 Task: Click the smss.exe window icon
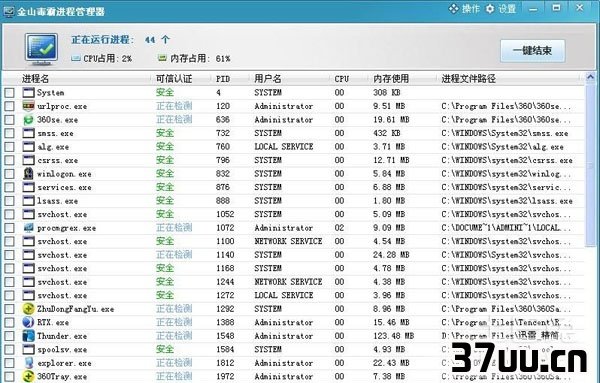click(28, 133)
